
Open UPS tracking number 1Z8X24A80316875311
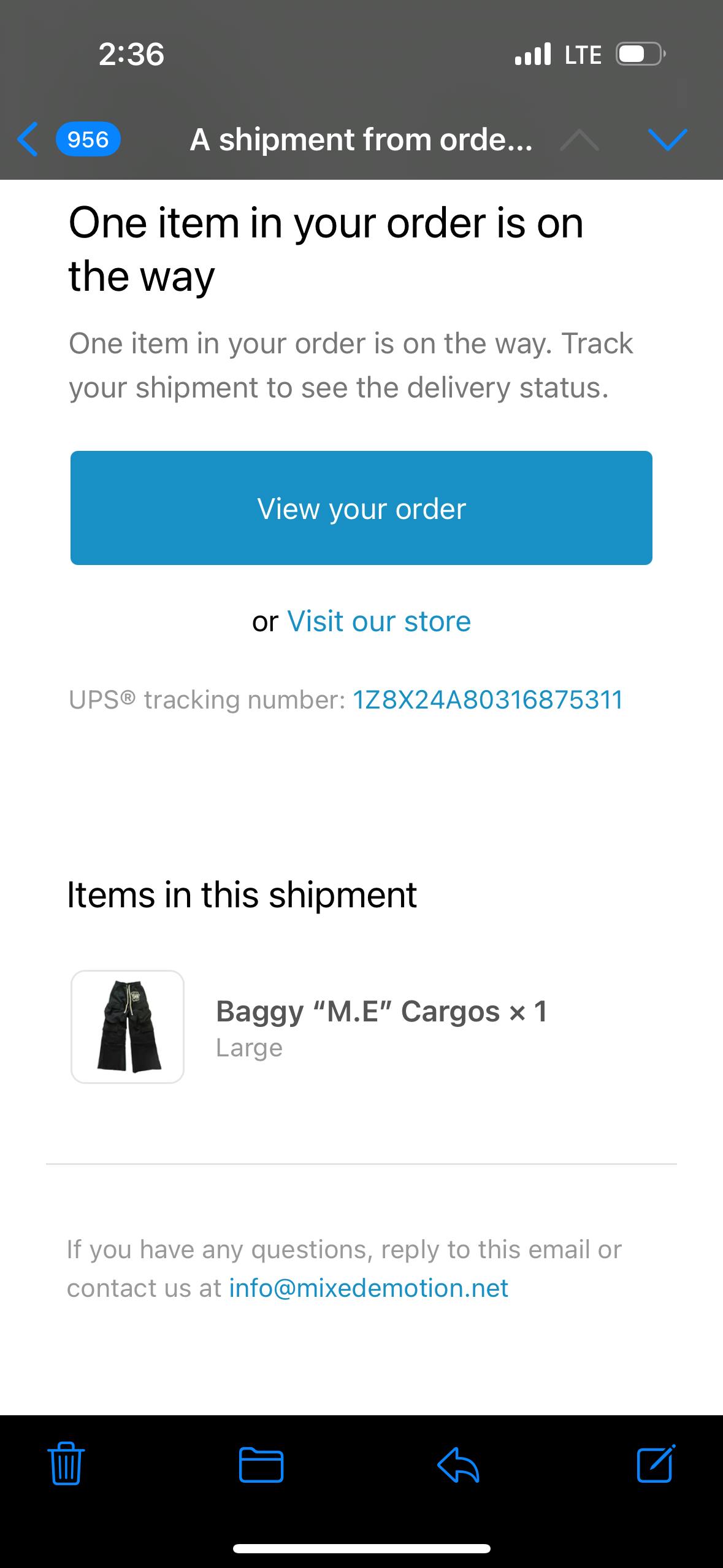pyautogui.click(x=488, y=700)
